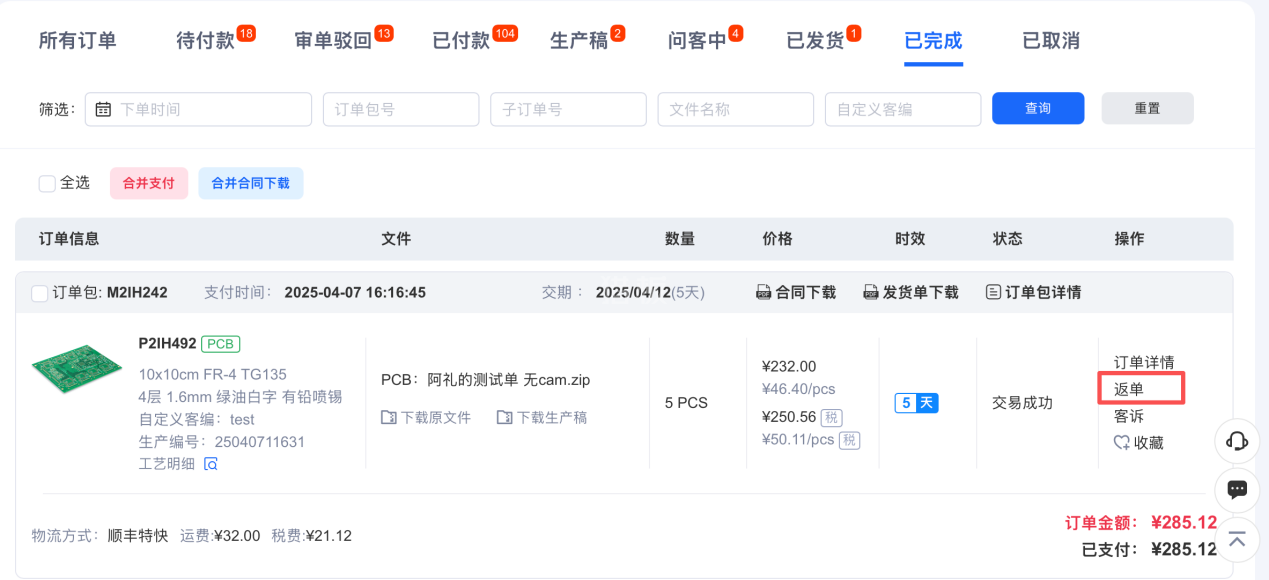
Task: Open the 下单时间 date picker calendar
Action: pos(103,108)
